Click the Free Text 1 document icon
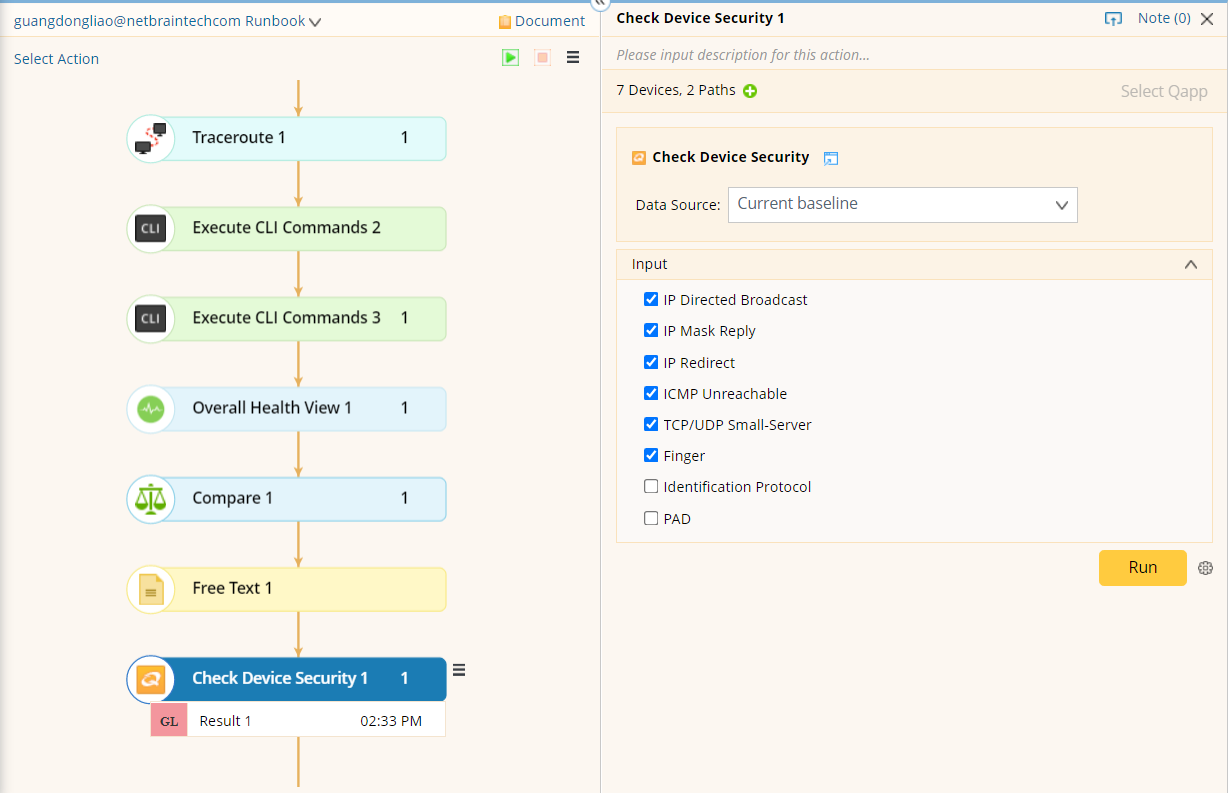The image size is (1229, 793). click(150, 589)
